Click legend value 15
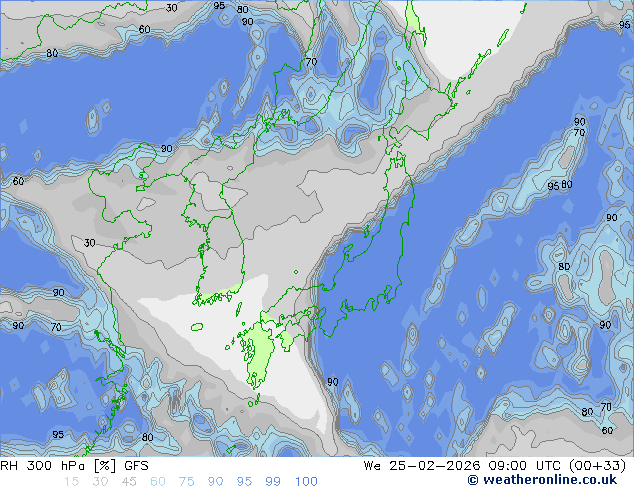Viewport: 634px width, 490px height. (72, 482)
